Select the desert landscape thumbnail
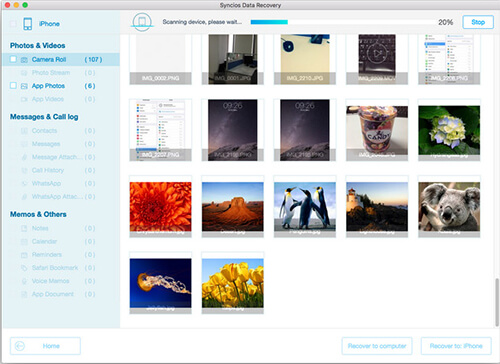This screenshot has height=364, width=500. [x=233, y=206]
